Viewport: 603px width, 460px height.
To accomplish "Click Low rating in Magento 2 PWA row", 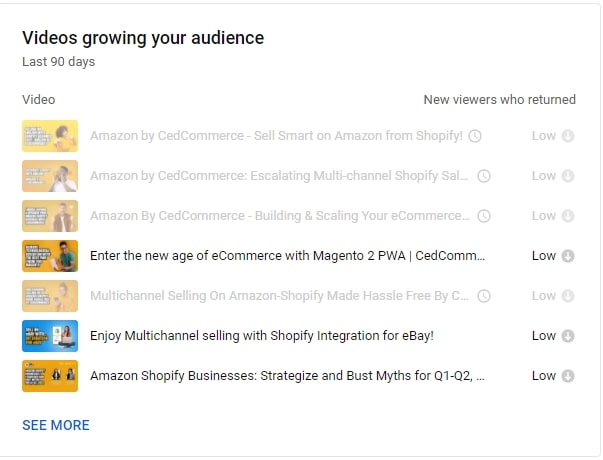I will (544, 256).
